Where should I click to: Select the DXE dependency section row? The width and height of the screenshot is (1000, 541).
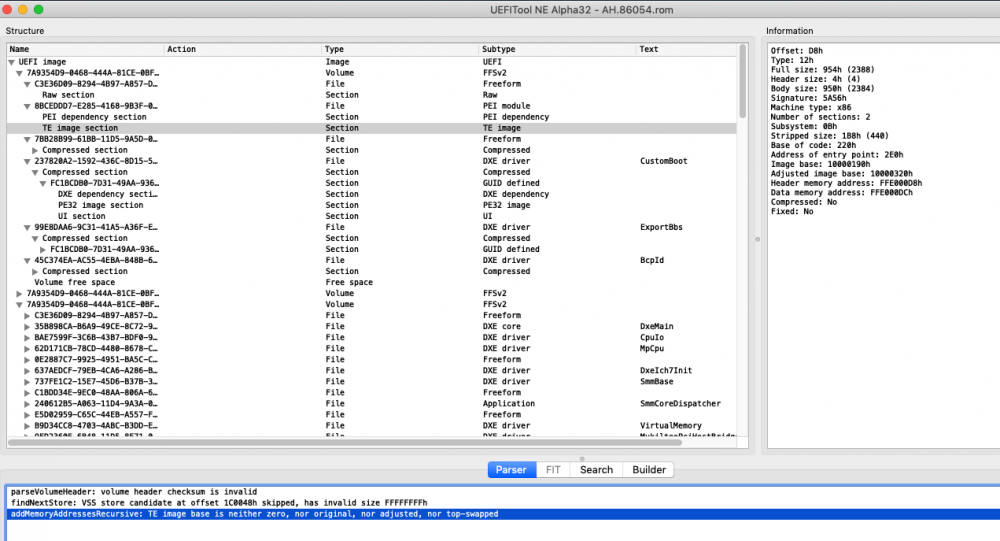pos(372,195)
